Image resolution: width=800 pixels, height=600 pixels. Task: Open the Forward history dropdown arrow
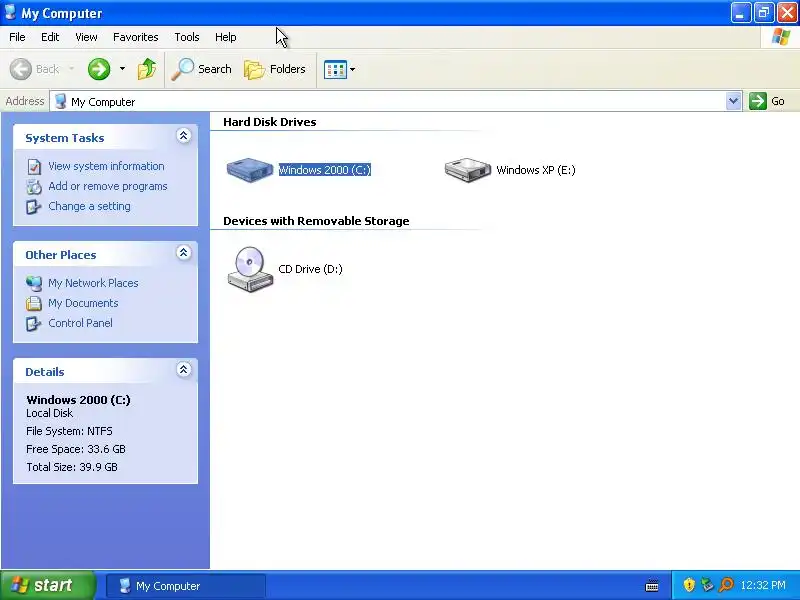pyautogui.click(x=122, y=68)
